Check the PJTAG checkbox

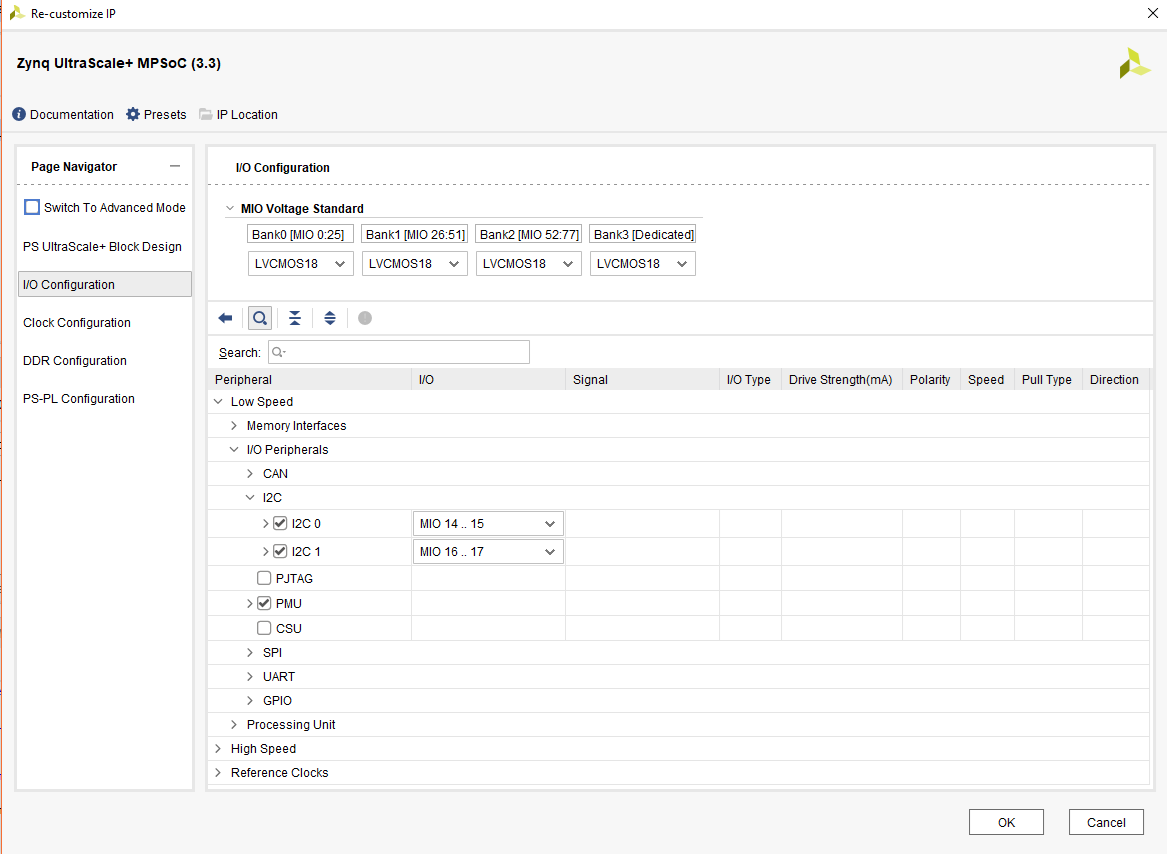point(264,578)
